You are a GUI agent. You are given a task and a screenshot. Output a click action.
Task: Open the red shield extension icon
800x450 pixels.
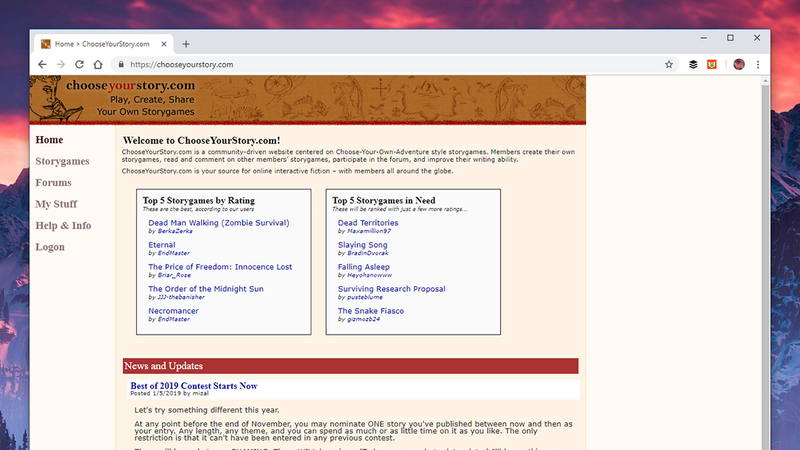click(712, 64)
